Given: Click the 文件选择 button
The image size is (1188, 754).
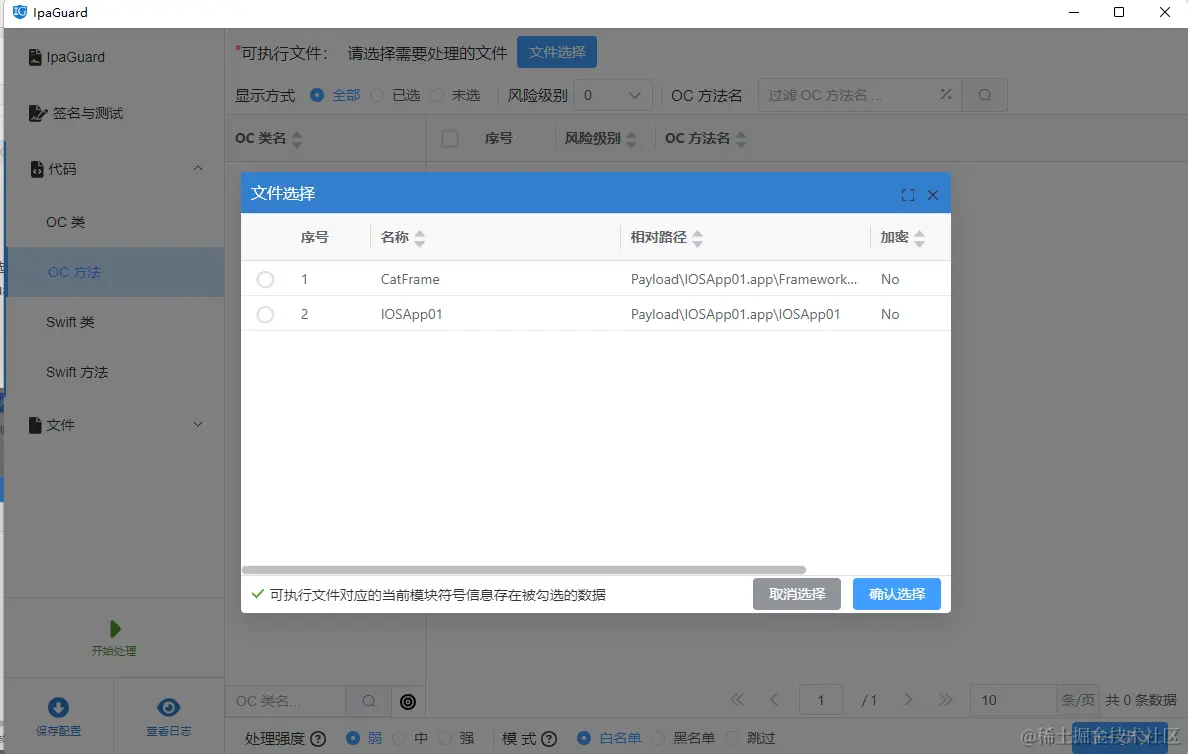Looking at the screenshot, I should [557, 52].
